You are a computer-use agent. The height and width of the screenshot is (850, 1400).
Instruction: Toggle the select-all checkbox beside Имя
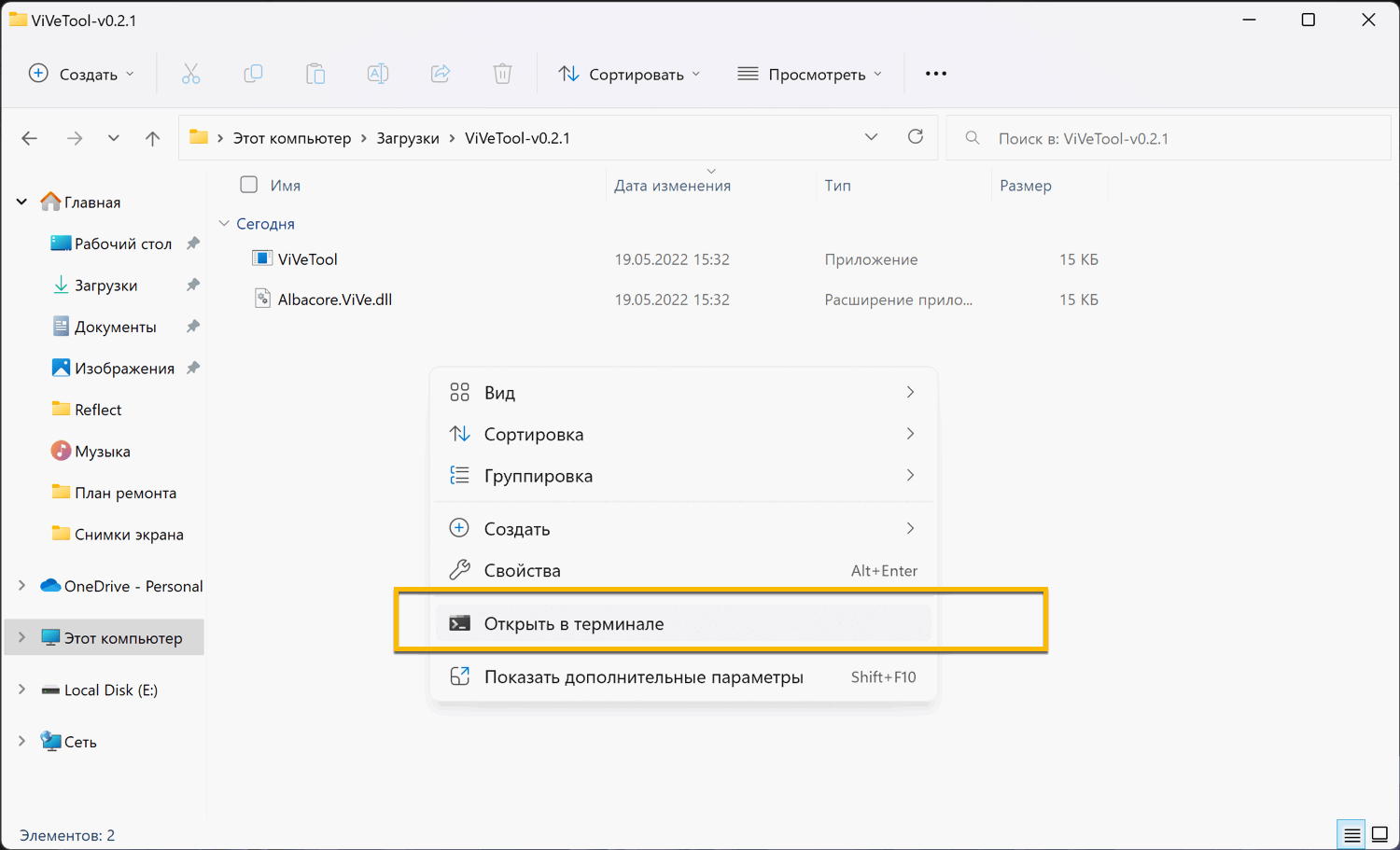click(x=249, y=185)
